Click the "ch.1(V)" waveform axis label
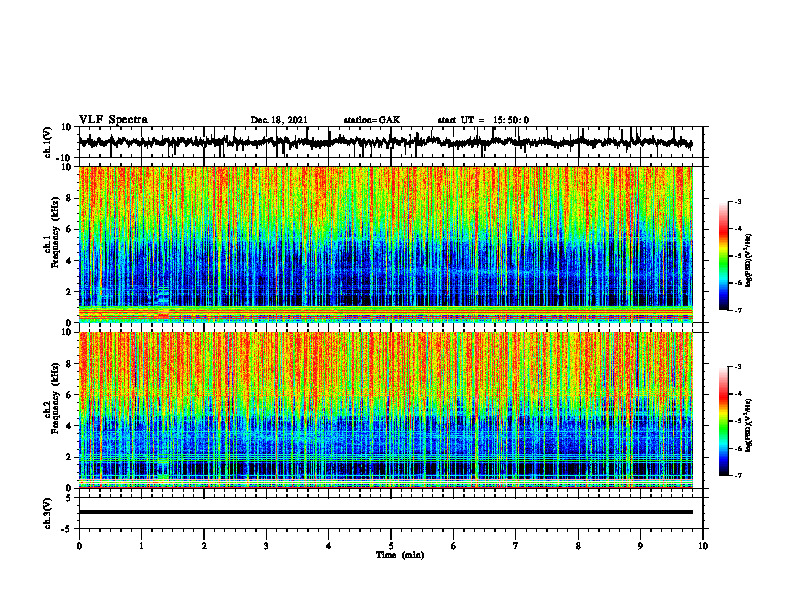Screen dimensions: 792x612 [x=48, y=142]
